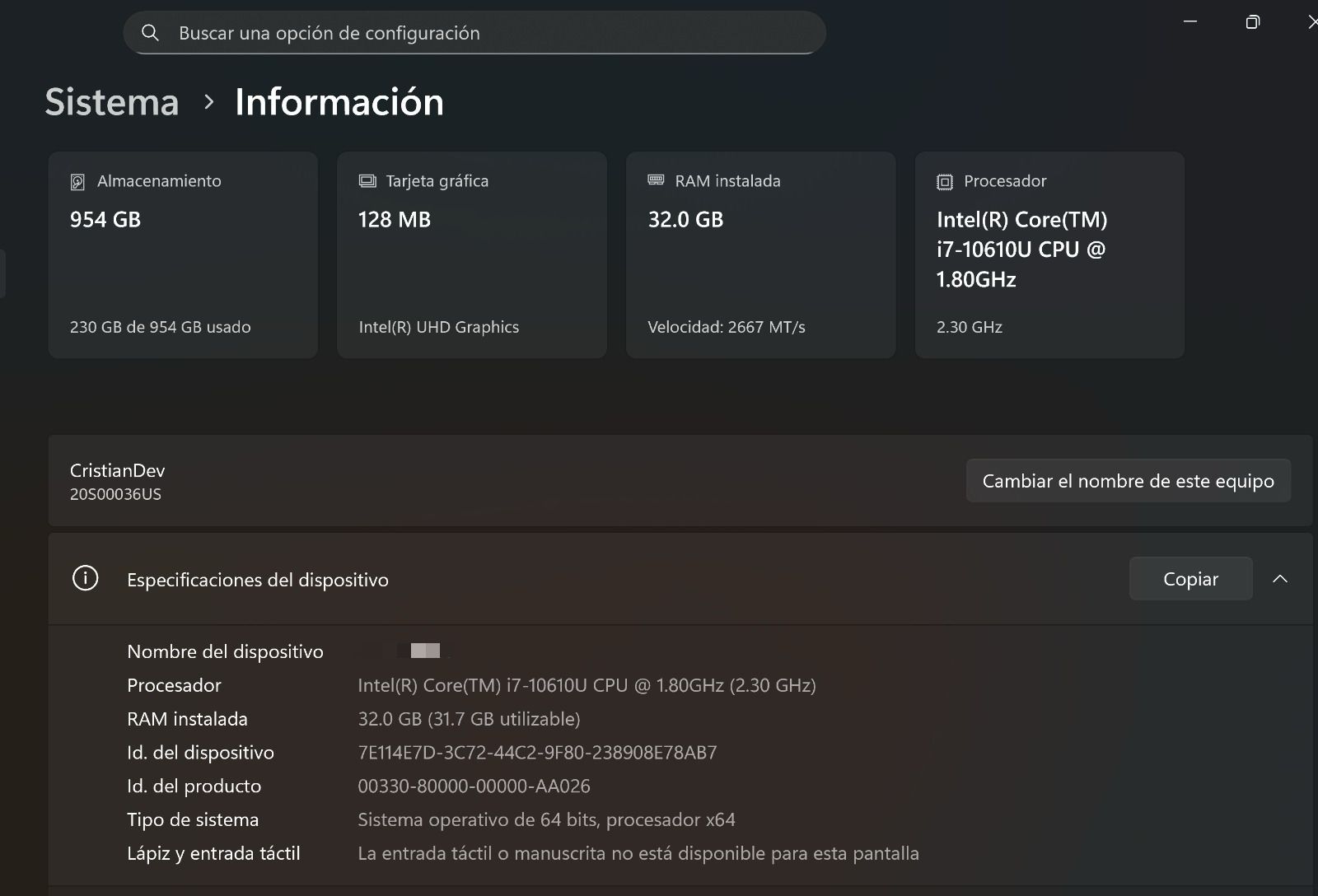Click the storage drive icon on Almacenamiento card
The image size is (1318, 896).
pos(78,180)
